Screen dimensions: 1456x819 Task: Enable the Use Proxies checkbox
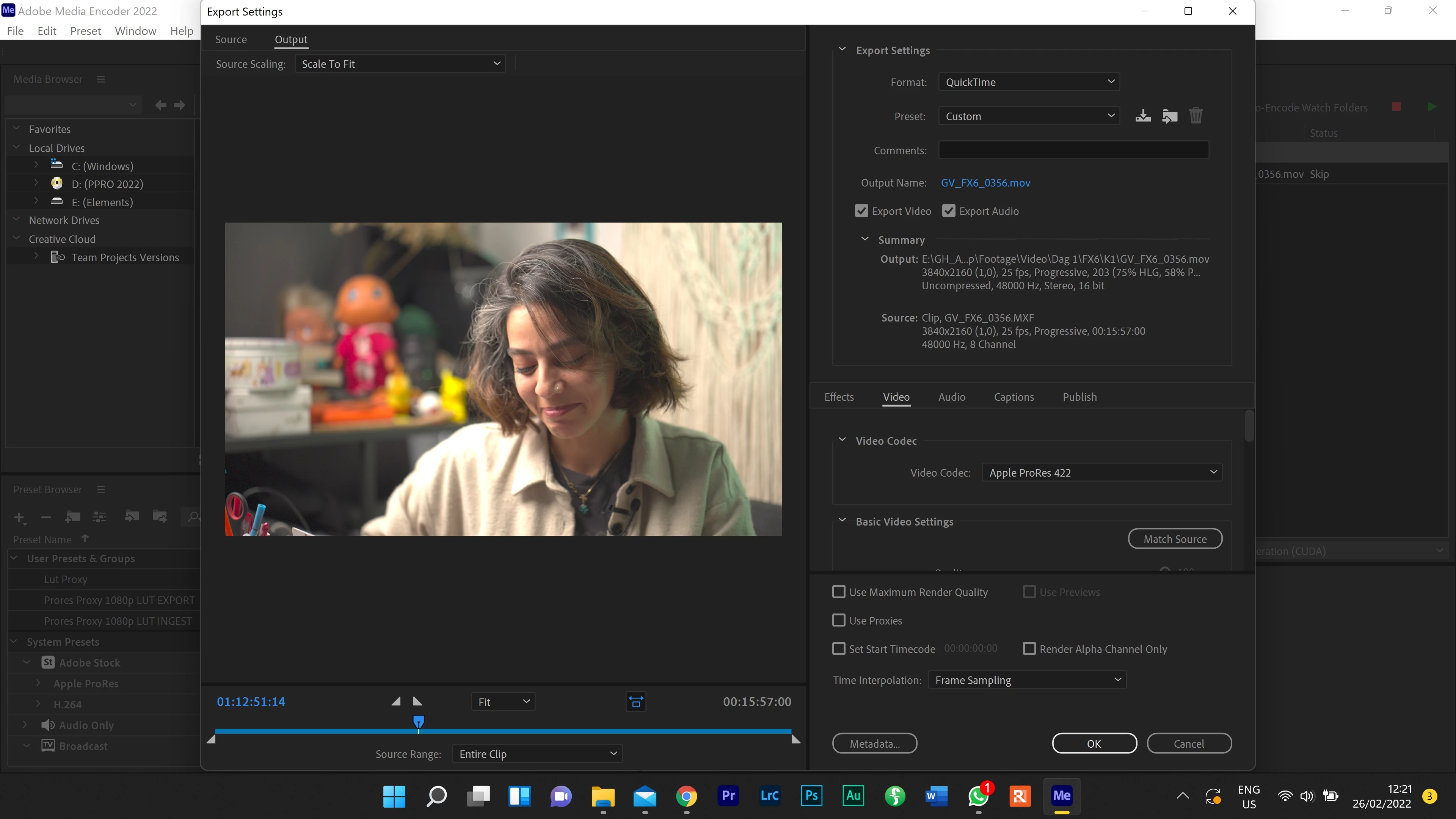point(839,620)
